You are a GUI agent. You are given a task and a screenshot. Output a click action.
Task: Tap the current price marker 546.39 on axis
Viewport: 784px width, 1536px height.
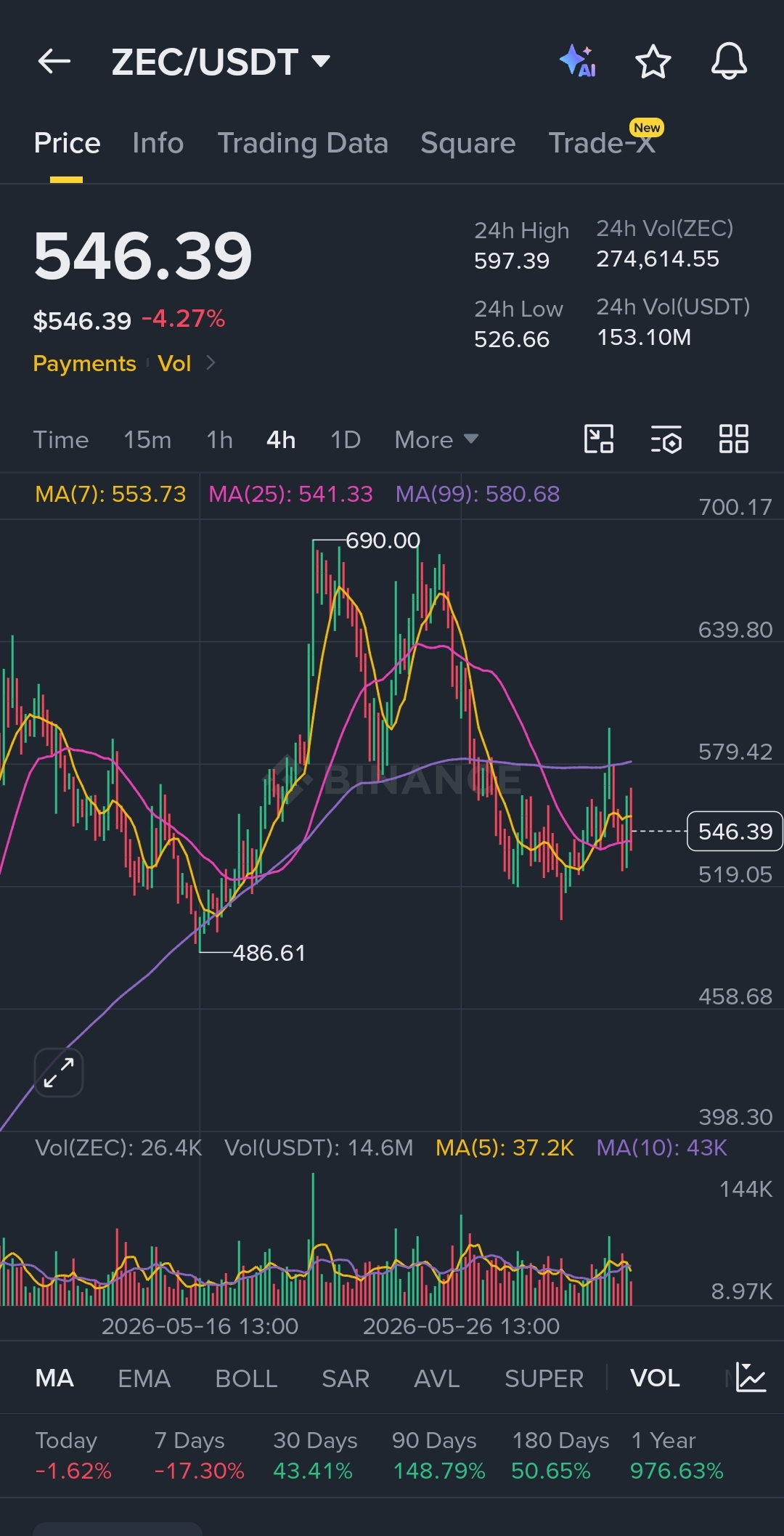point(735,831)
